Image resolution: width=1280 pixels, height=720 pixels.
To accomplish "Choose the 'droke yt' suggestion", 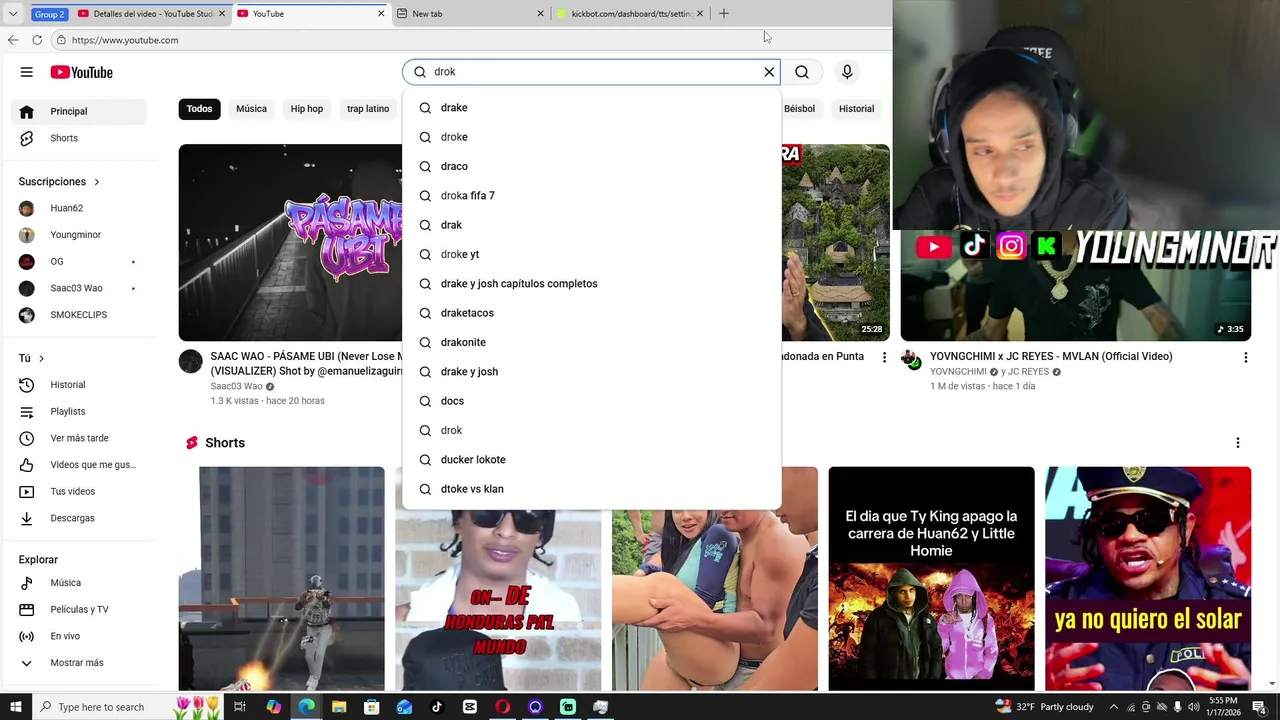I will point(591,254).
